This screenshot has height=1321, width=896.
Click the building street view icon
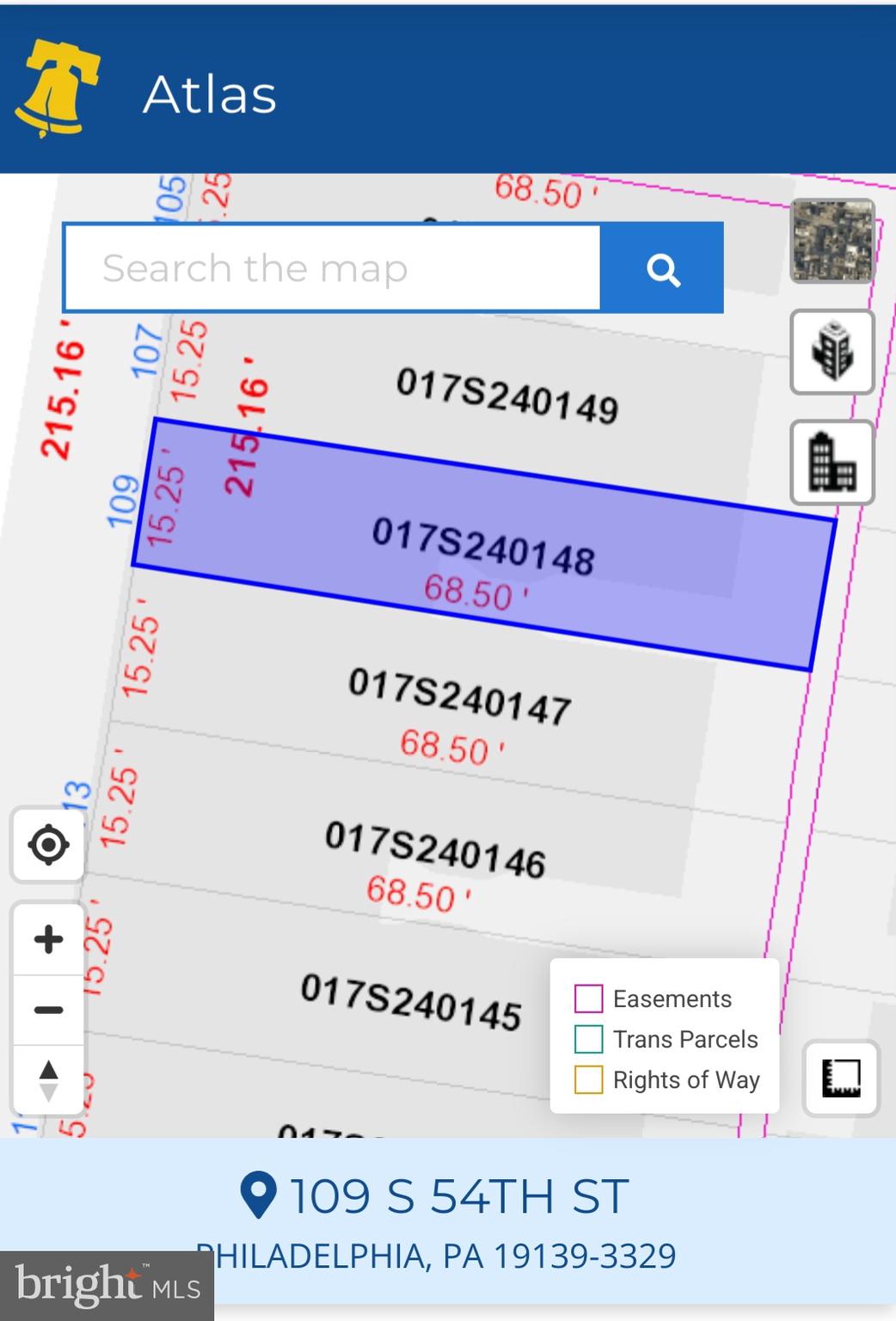click(832, 463)
